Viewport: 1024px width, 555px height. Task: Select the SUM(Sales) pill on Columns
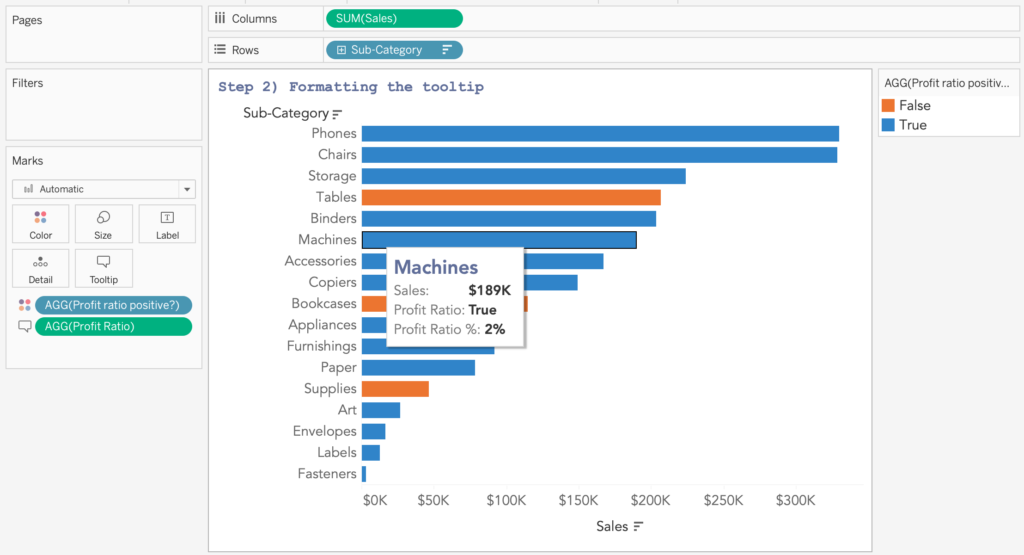pyautogui.click(x=393, y=18)
